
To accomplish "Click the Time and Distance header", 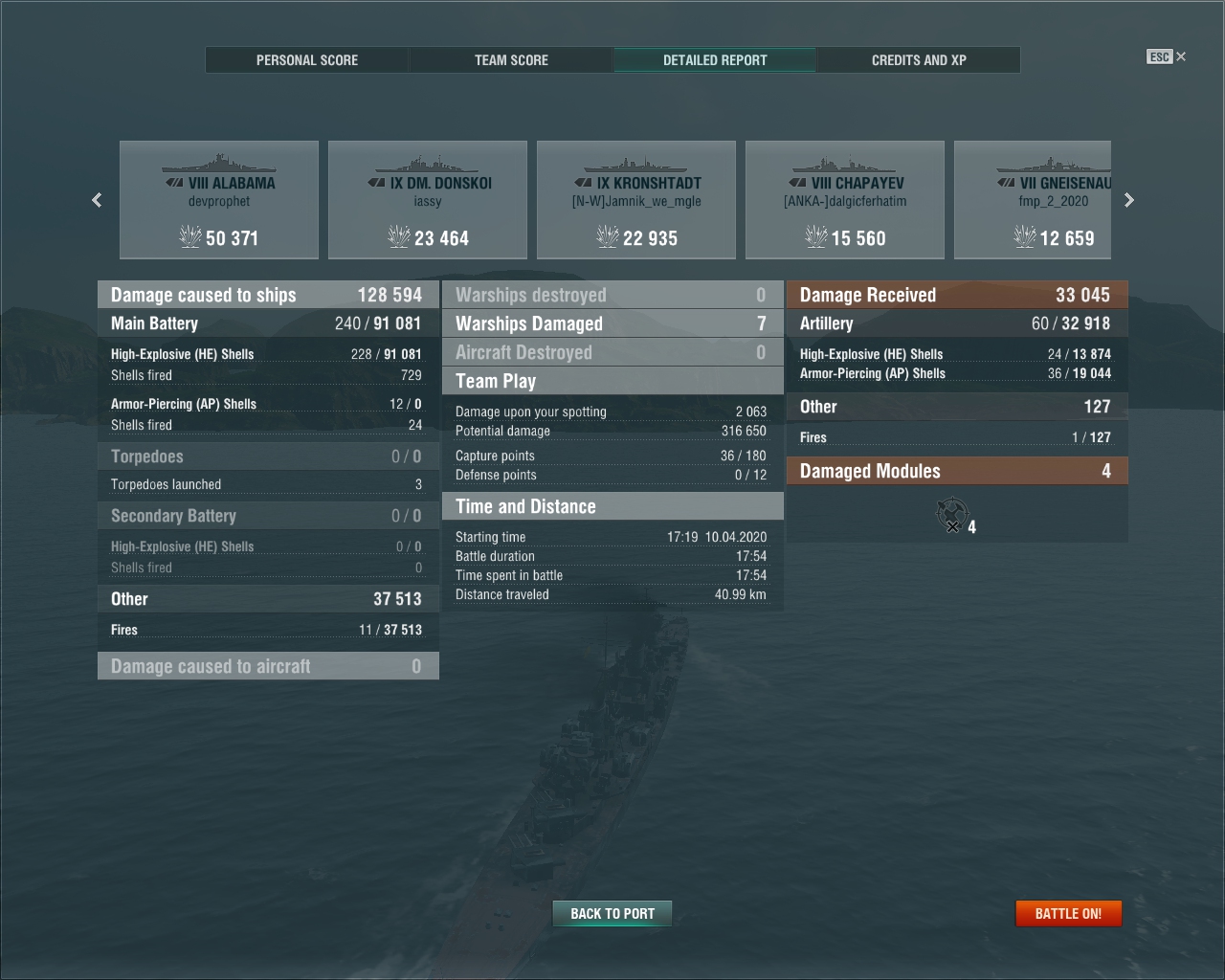I will (x=612, y=506).
